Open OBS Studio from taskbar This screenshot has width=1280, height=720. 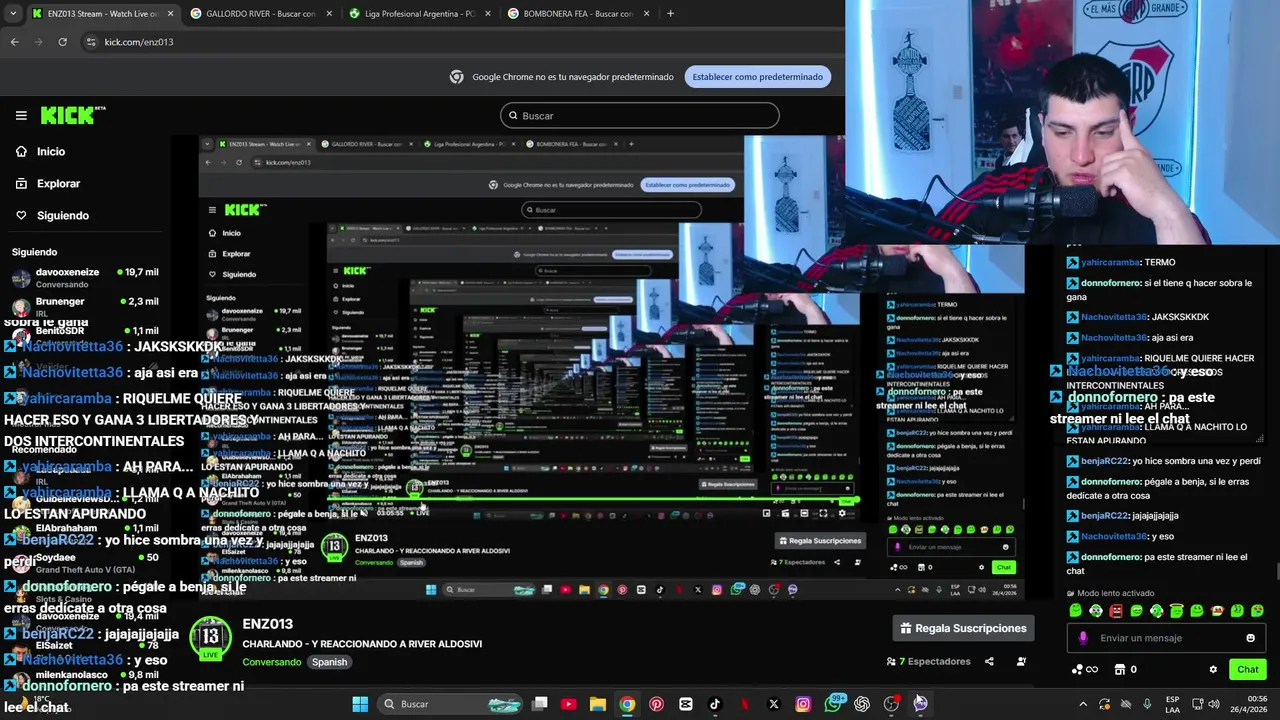(x=891, y=704)
